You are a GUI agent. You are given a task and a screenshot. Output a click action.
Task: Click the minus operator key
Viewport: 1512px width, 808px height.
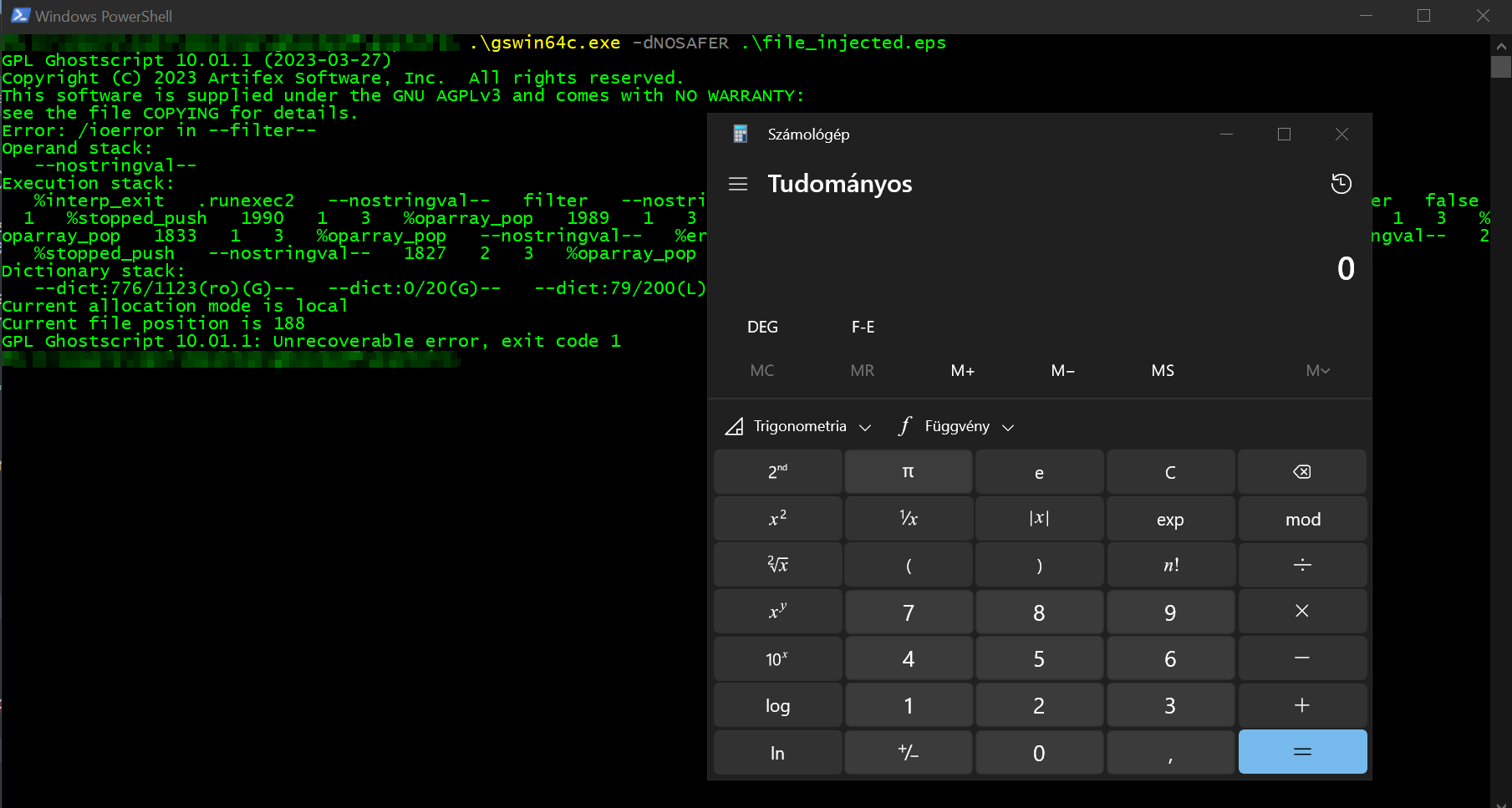pos(1302,658)
